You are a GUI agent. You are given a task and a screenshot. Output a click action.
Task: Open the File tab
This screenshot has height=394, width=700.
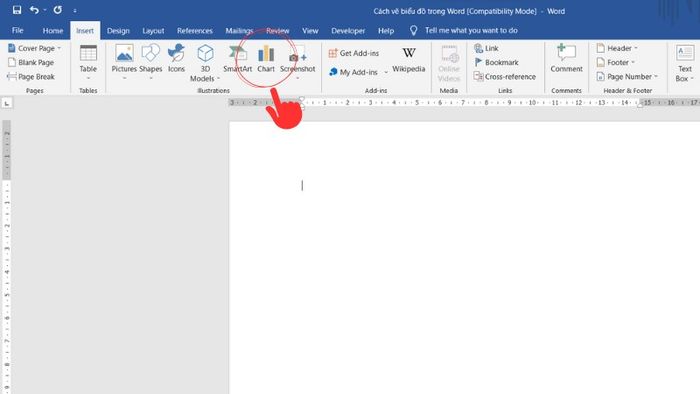pos(17,30)
